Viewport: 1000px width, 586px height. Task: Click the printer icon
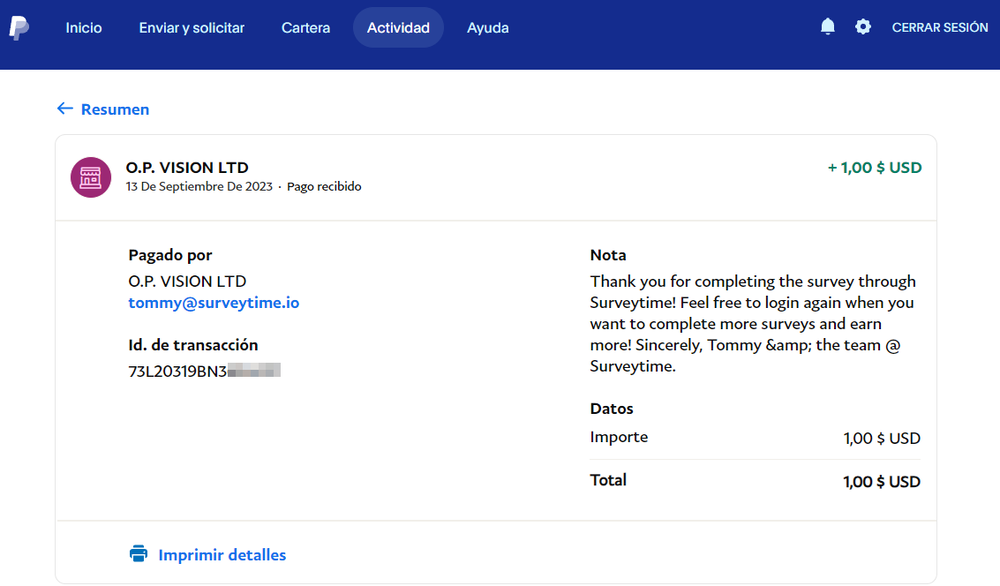pos(138,554)
